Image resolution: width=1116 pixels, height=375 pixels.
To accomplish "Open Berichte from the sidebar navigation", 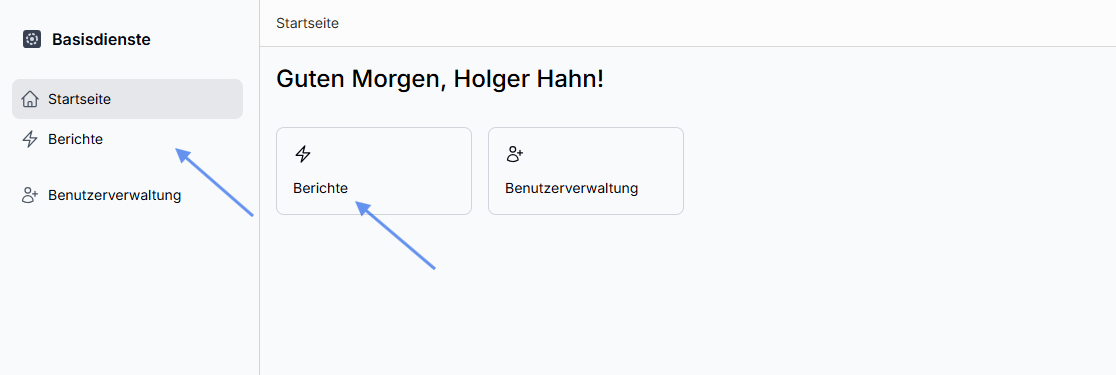I will coord(75,139).
